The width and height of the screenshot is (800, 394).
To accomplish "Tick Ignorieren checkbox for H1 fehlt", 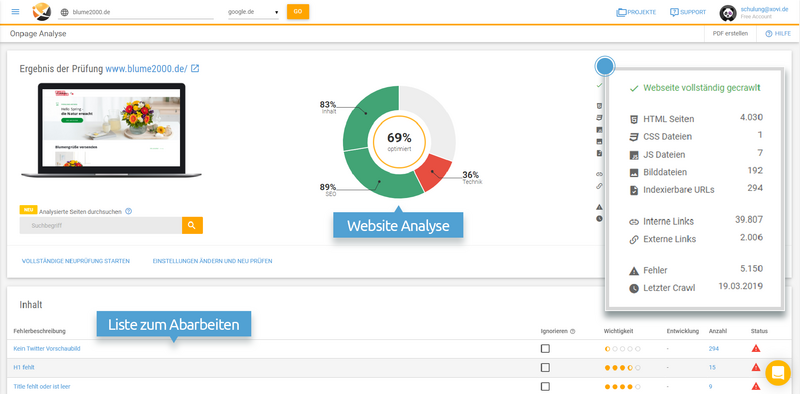I will tap(545, 367).
